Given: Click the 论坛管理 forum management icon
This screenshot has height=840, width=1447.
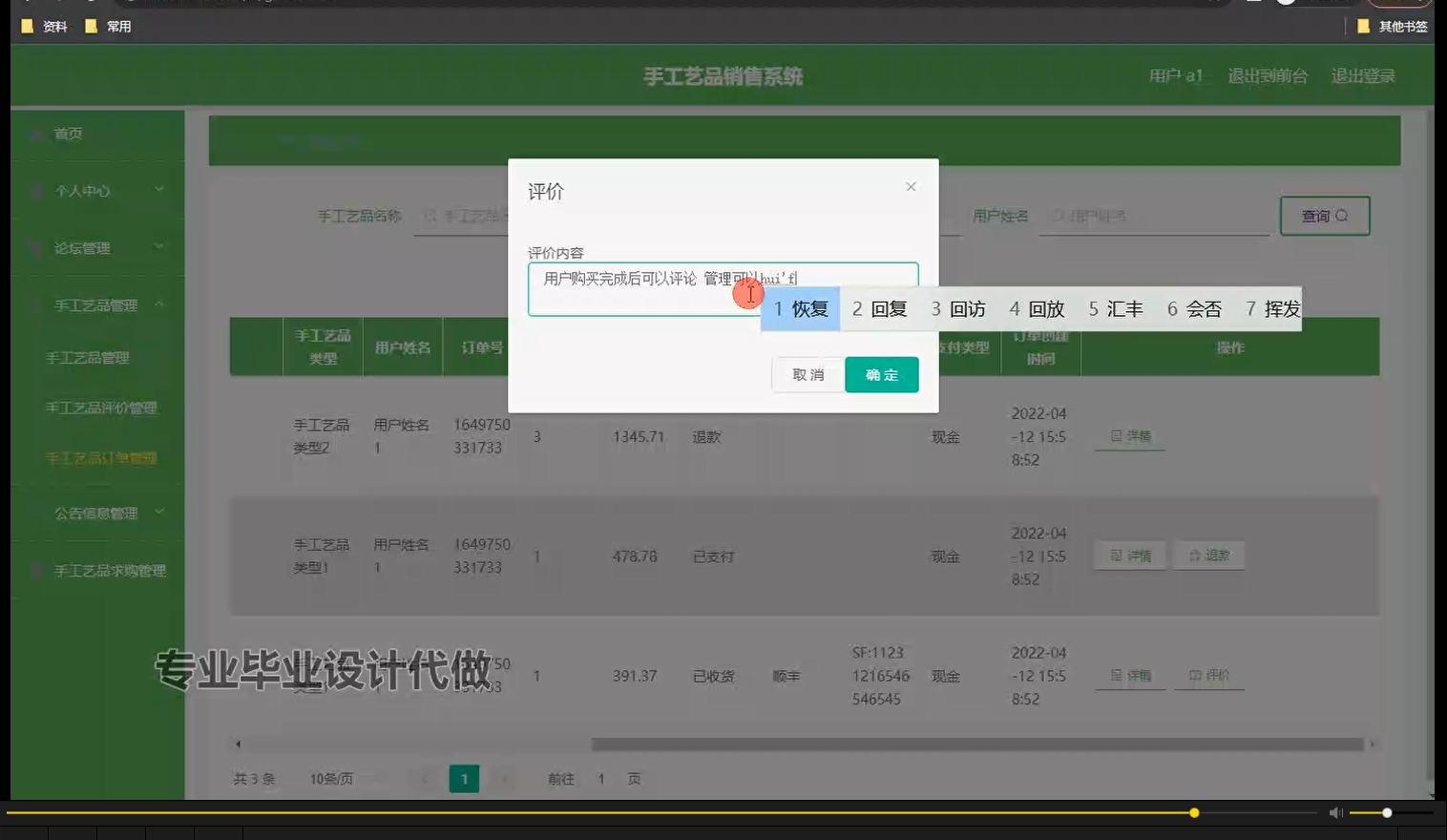Looking at the screenshot, I should (x=35, y=247).
